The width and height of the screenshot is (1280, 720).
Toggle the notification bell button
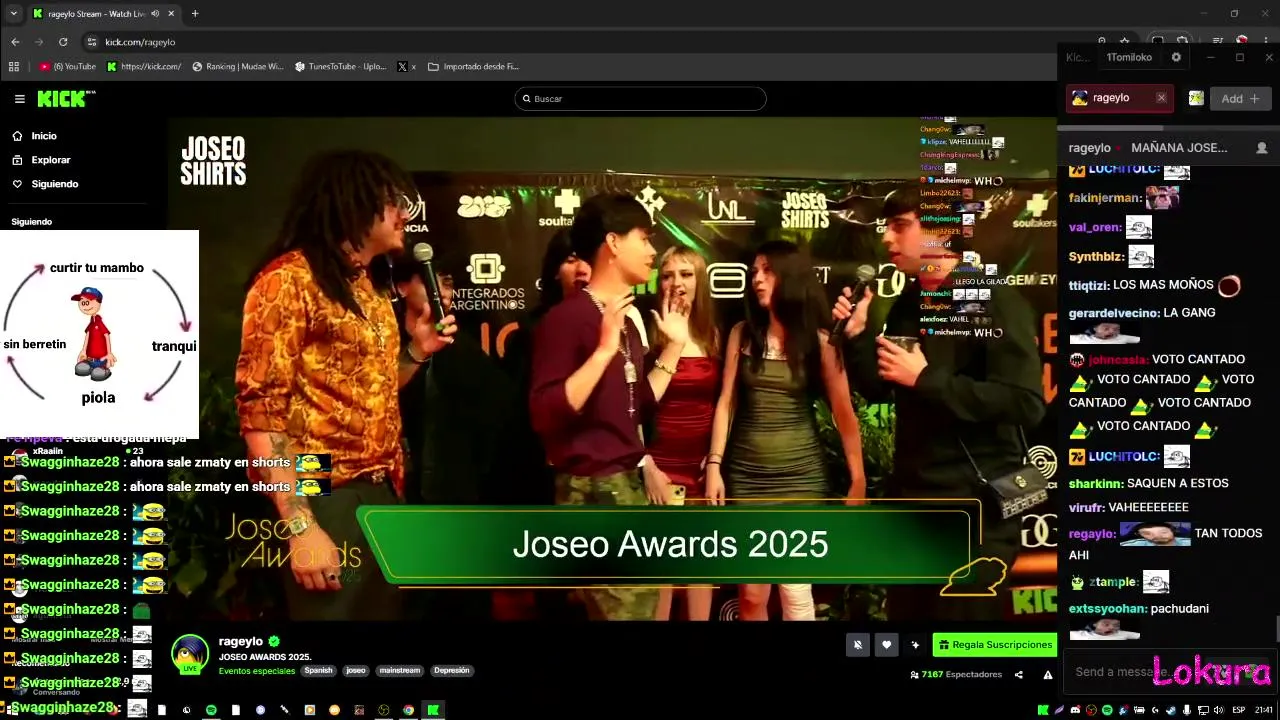pos(857,645)
